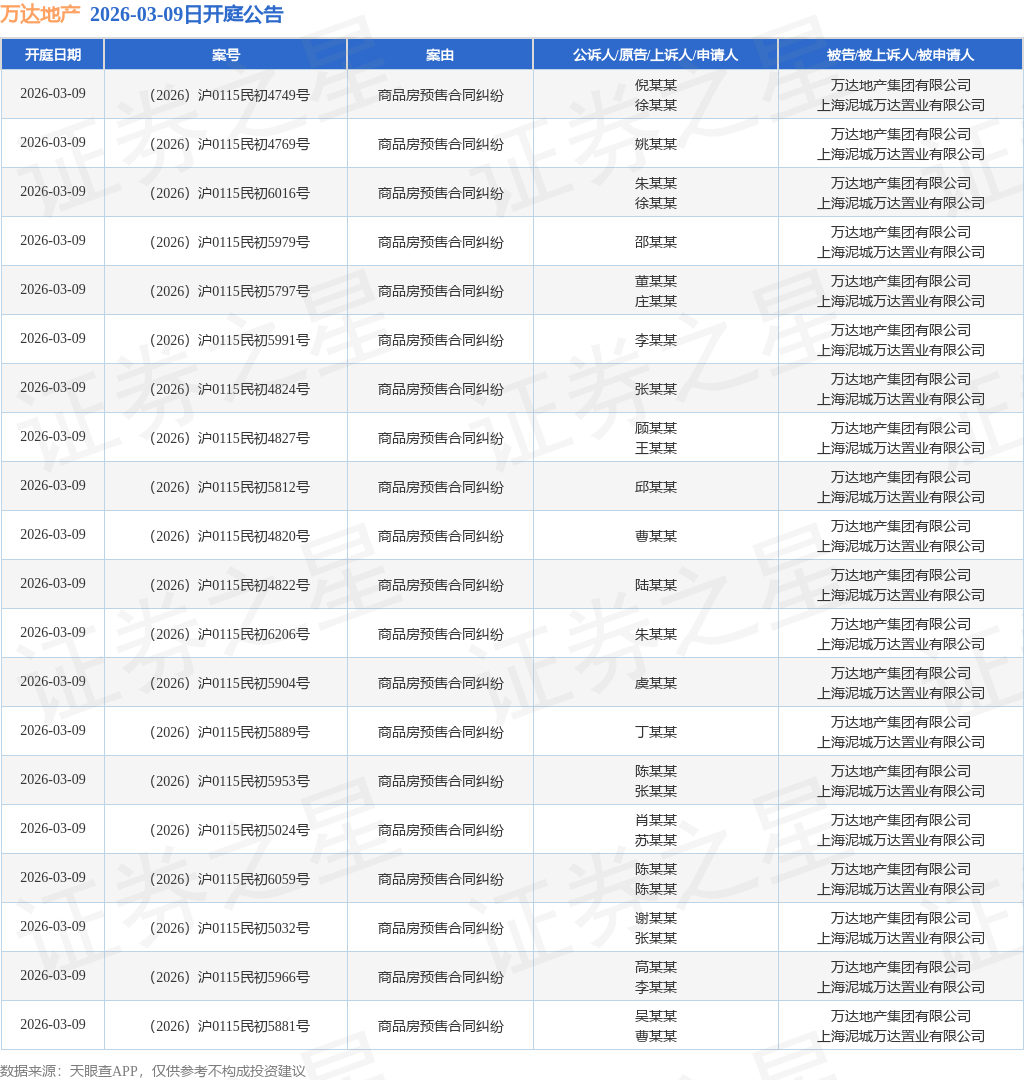
Task: Click plaintiff 肖某某
Action: 656,820
